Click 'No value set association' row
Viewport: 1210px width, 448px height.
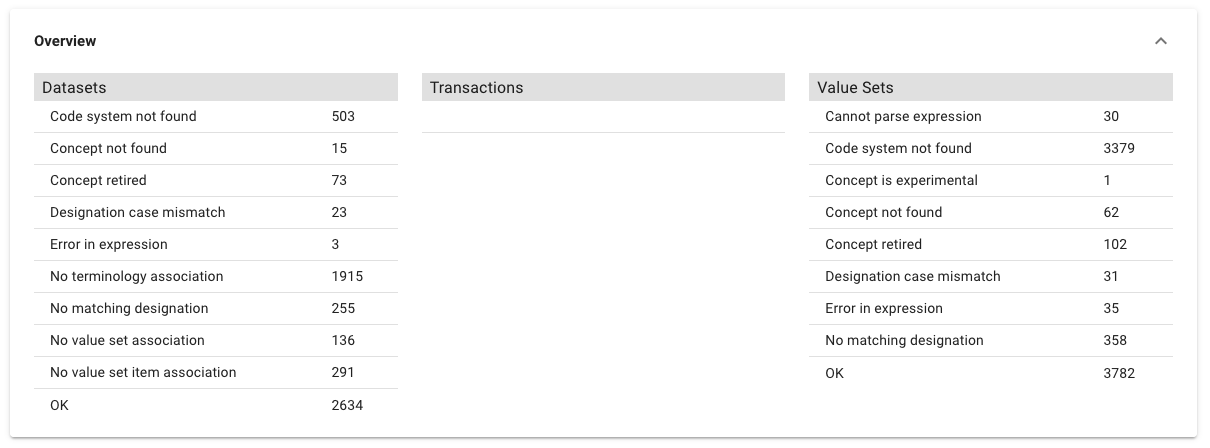(x=127, y=340)
